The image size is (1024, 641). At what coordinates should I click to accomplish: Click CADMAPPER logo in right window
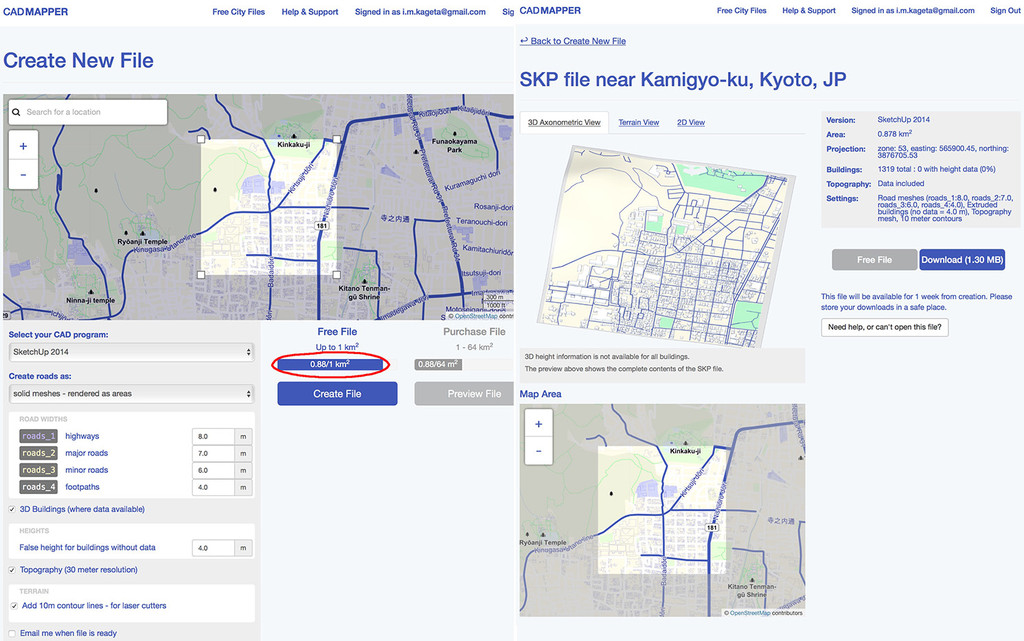click(x=550, y=10)
